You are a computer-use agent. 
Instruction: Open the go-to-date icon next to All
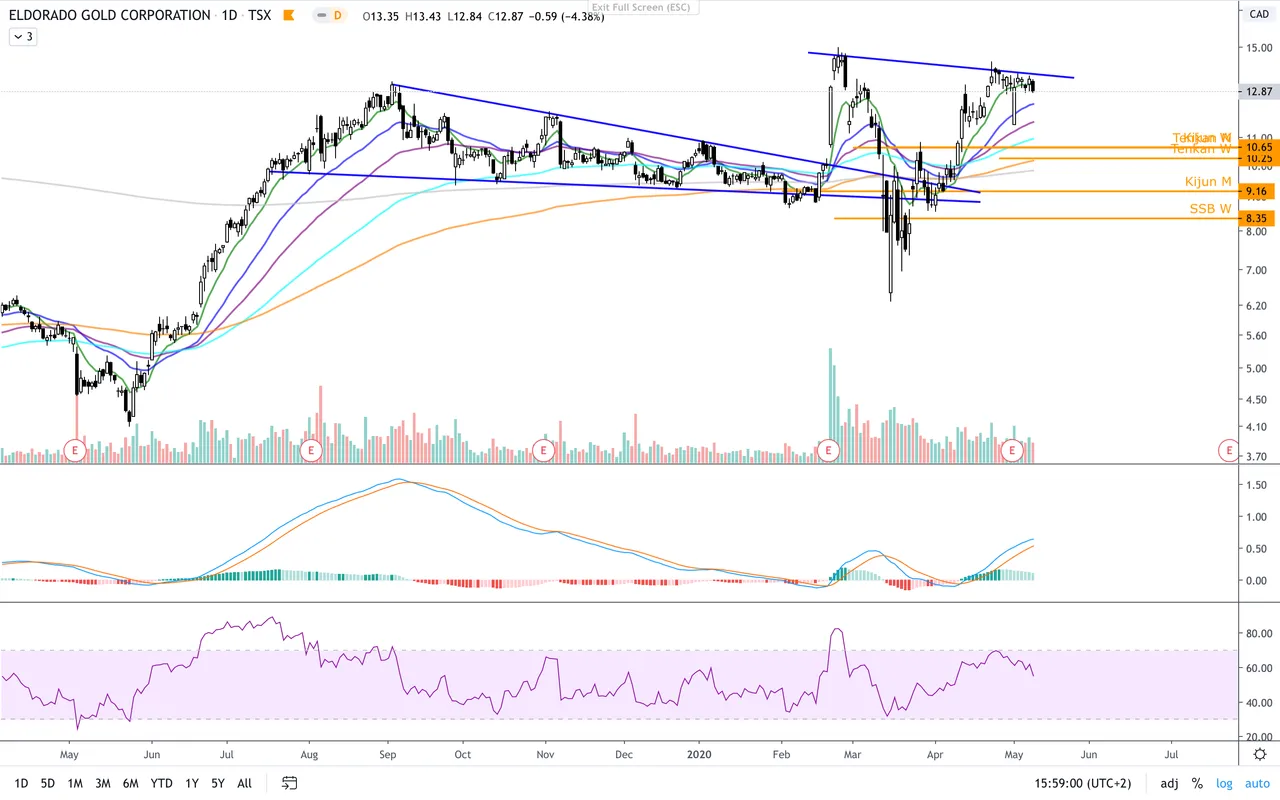click(x=289, y=783)
